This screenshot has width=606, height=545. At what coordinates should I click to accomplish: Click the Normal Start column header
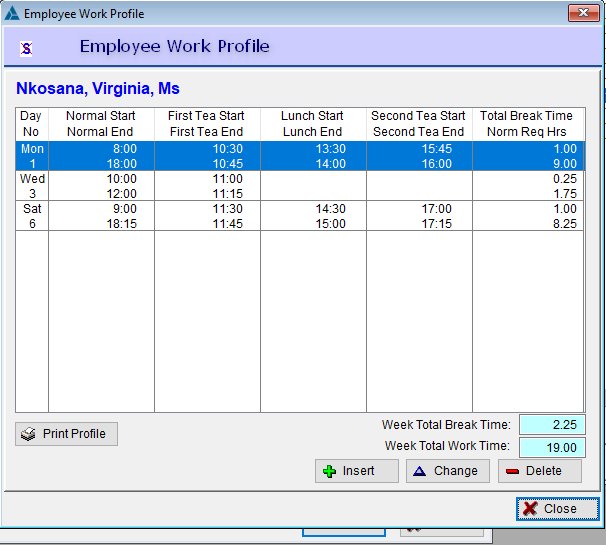101,123
